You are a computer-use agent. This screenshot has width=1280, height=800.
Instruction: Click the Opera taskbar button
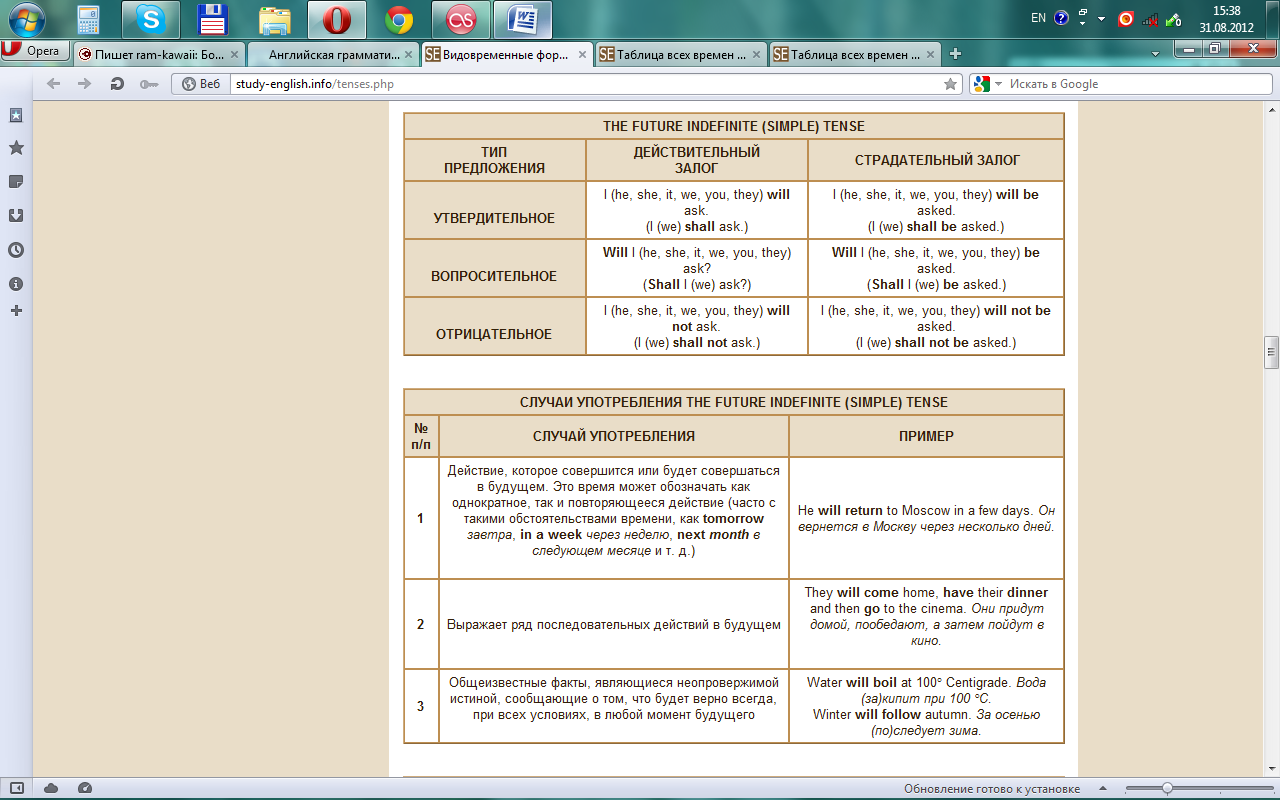[x=336, y=18]
